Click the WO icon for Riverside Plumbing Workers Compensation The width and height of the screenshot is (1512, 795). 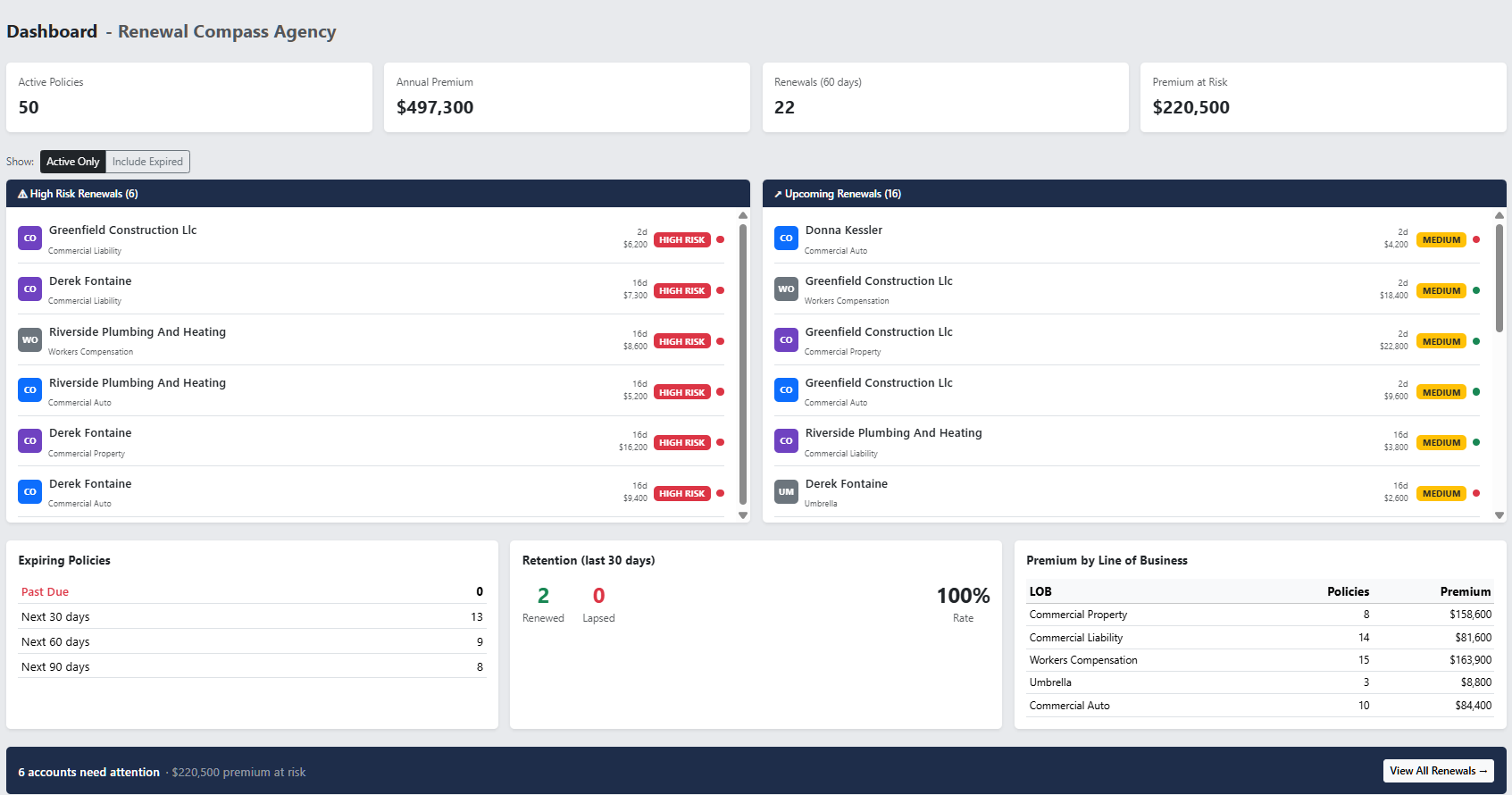click(30, 340)
